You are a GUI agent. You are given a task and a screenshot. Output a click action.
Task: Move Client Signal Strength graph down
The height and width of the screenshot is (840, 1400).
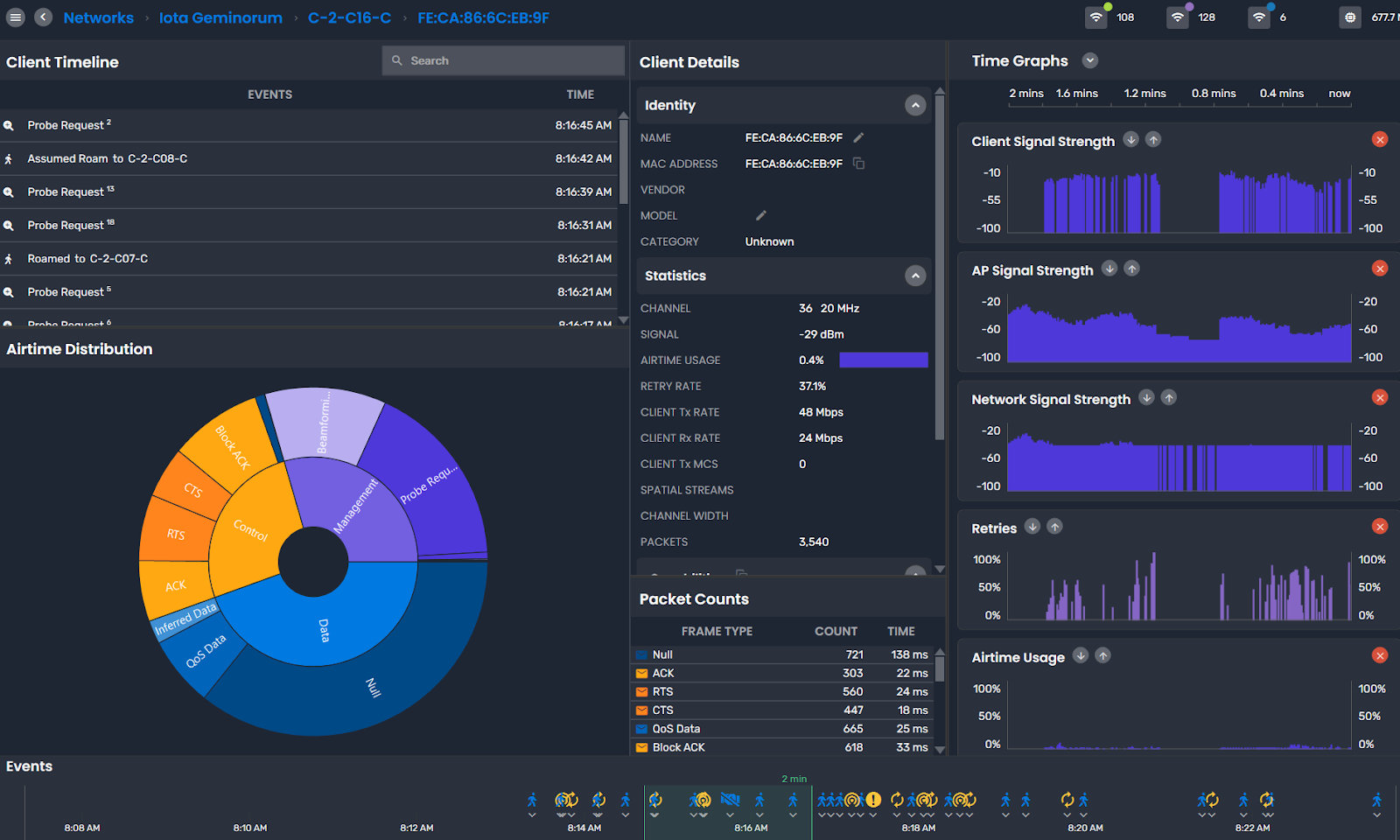pos(1130,139)
